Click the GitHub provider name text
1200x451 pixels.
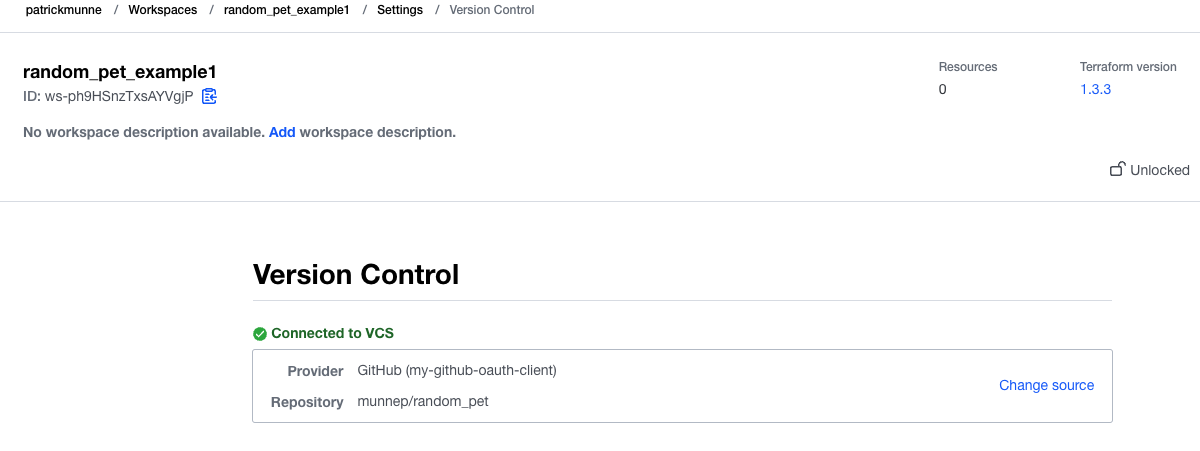[457, 370]
